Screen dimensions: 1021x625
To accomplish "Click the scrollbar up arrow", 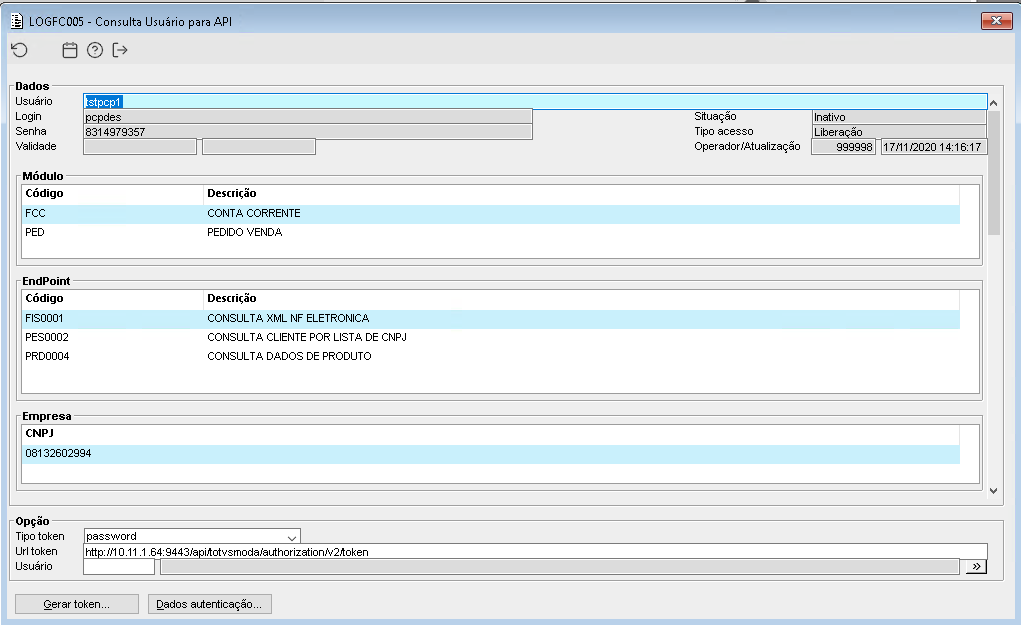I will point(994,104).
